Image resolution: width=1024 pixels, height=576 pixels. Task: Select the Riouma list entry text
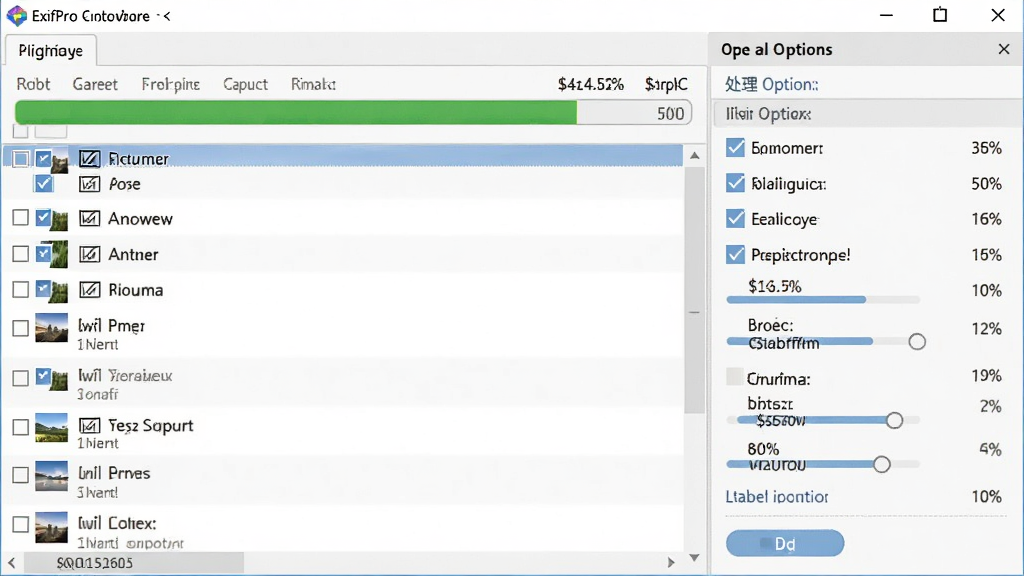tap(136, 290)
